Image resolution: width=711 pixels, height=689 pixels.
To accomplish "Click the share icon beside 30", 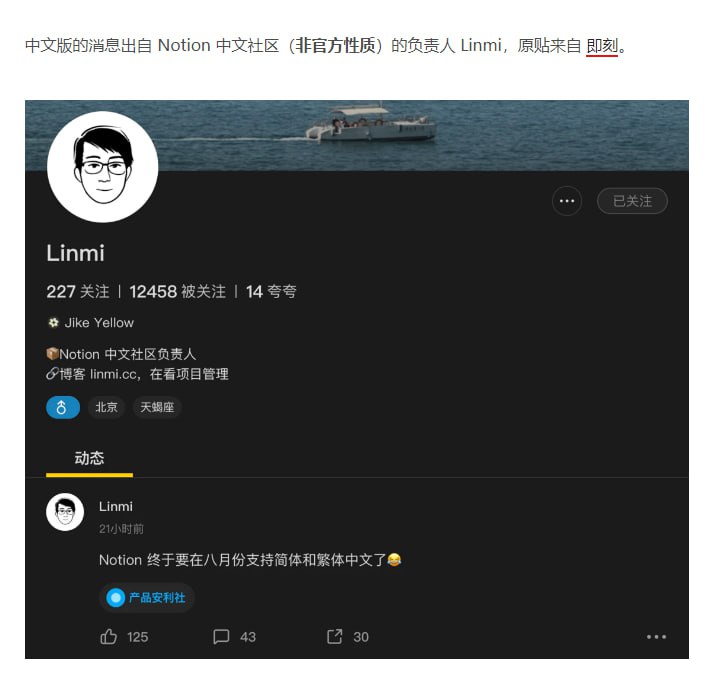I will [x=335, y=636].
